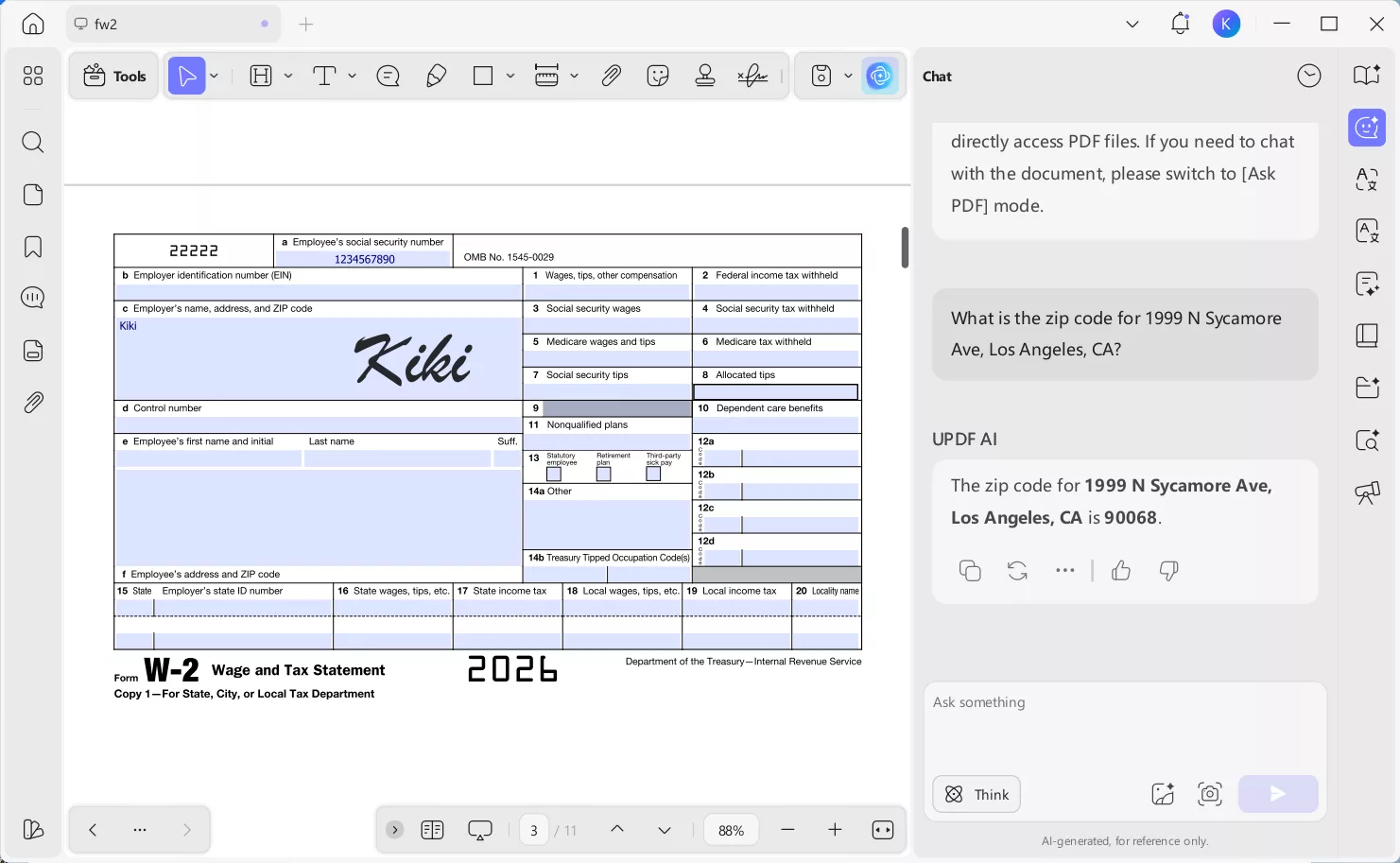The width and height of the screenshot is (1400, 863).
Task: Enable Think mode in the chat input
Action: pos(976,794)
